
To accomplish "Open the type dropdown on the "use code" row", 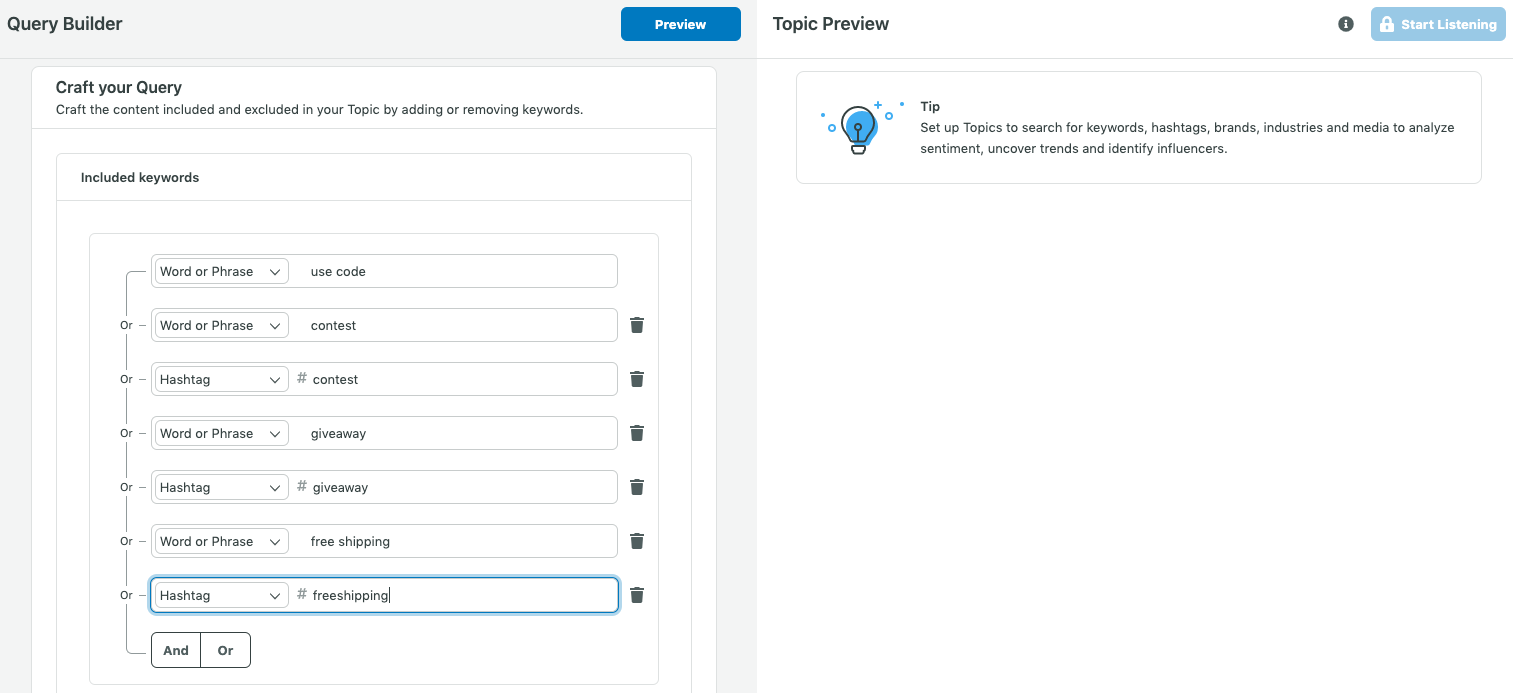I will coord(220,271).
